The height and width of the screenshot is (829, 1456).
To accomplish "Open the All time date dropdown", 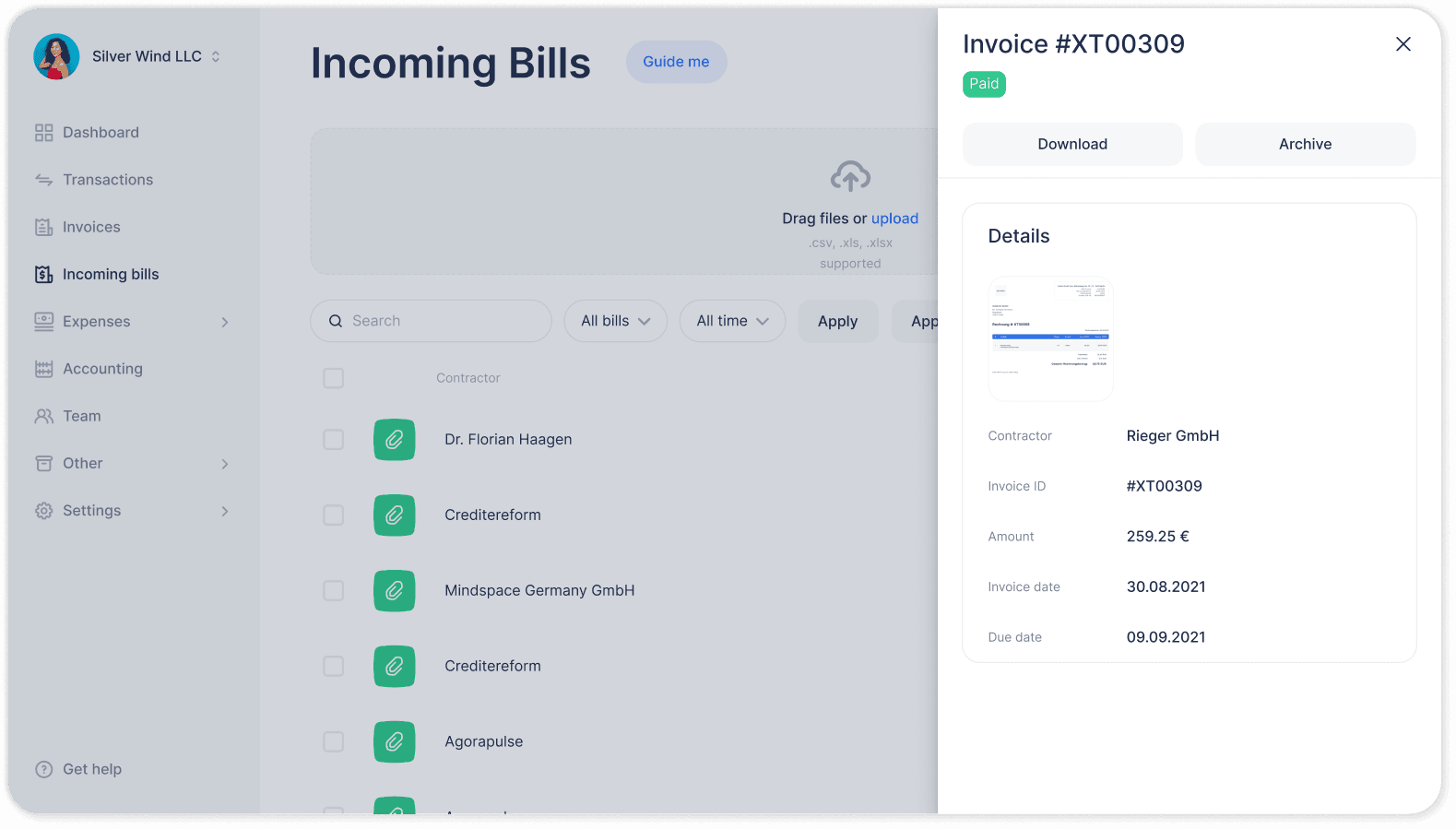I will pos(732,321).
